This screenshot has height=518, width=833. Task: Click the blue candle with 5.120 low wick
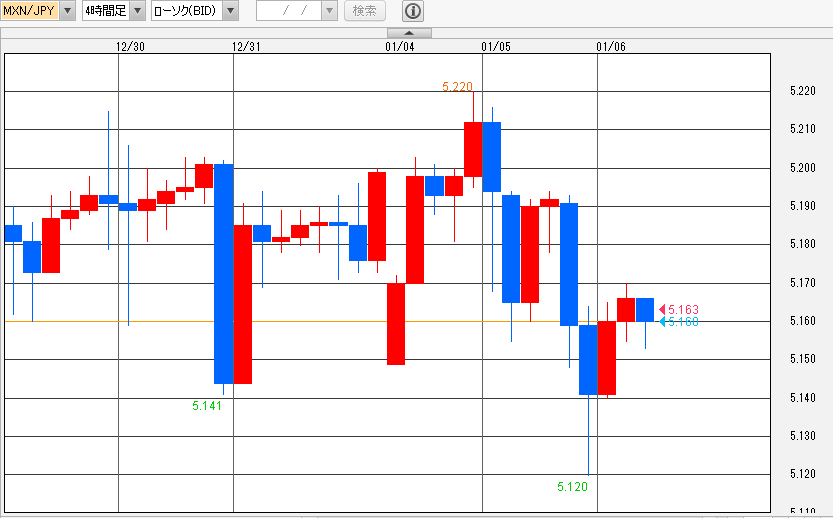[x=588, y=360]
